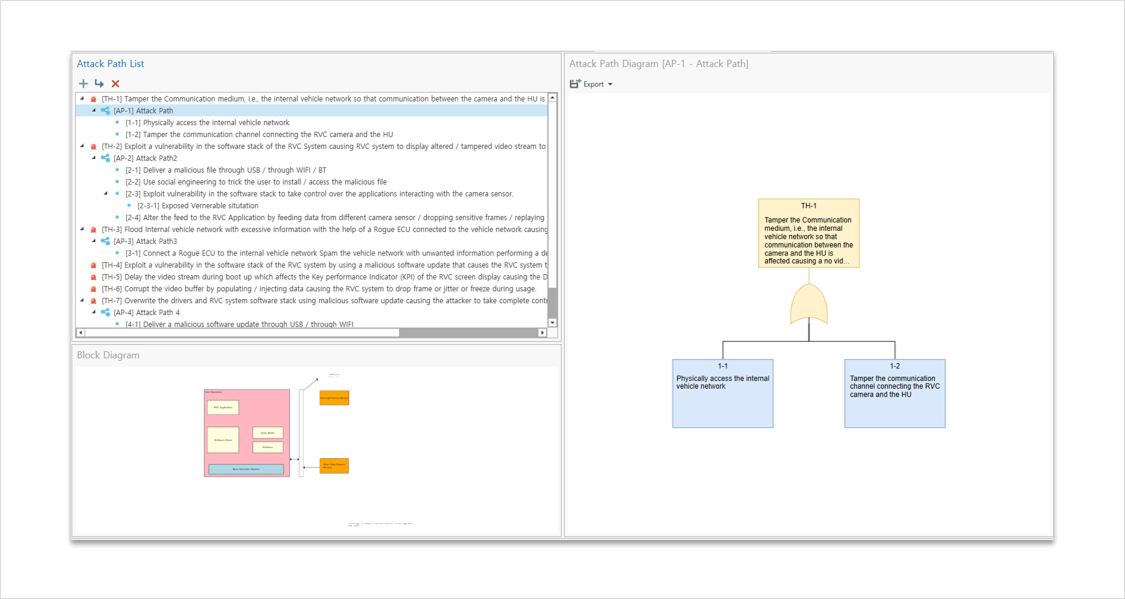
Task: Click the red threat icon of TH-4
Action: (93, 265)
